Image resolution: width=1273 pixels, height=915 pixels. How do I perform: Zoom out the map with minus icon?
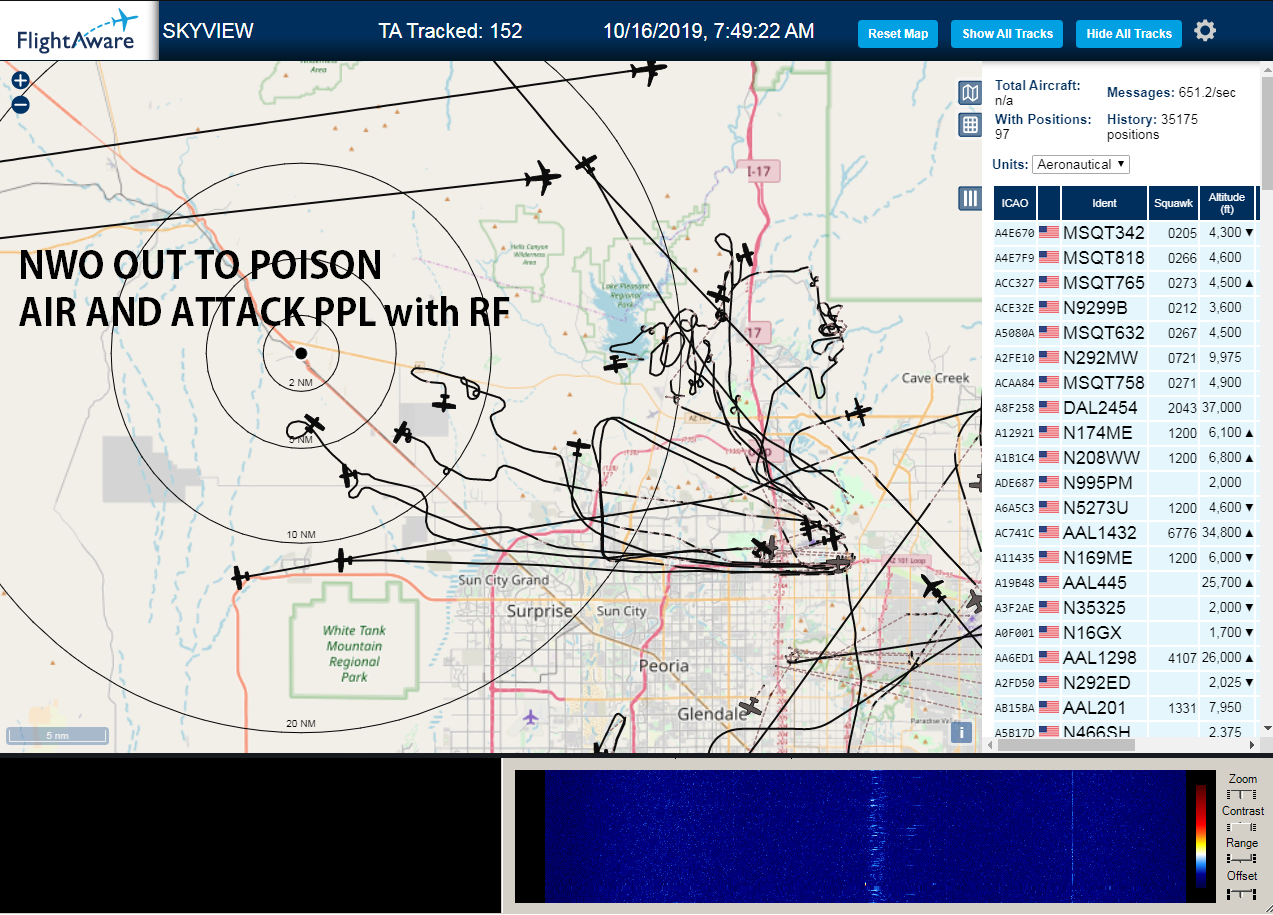click(20, 105)
